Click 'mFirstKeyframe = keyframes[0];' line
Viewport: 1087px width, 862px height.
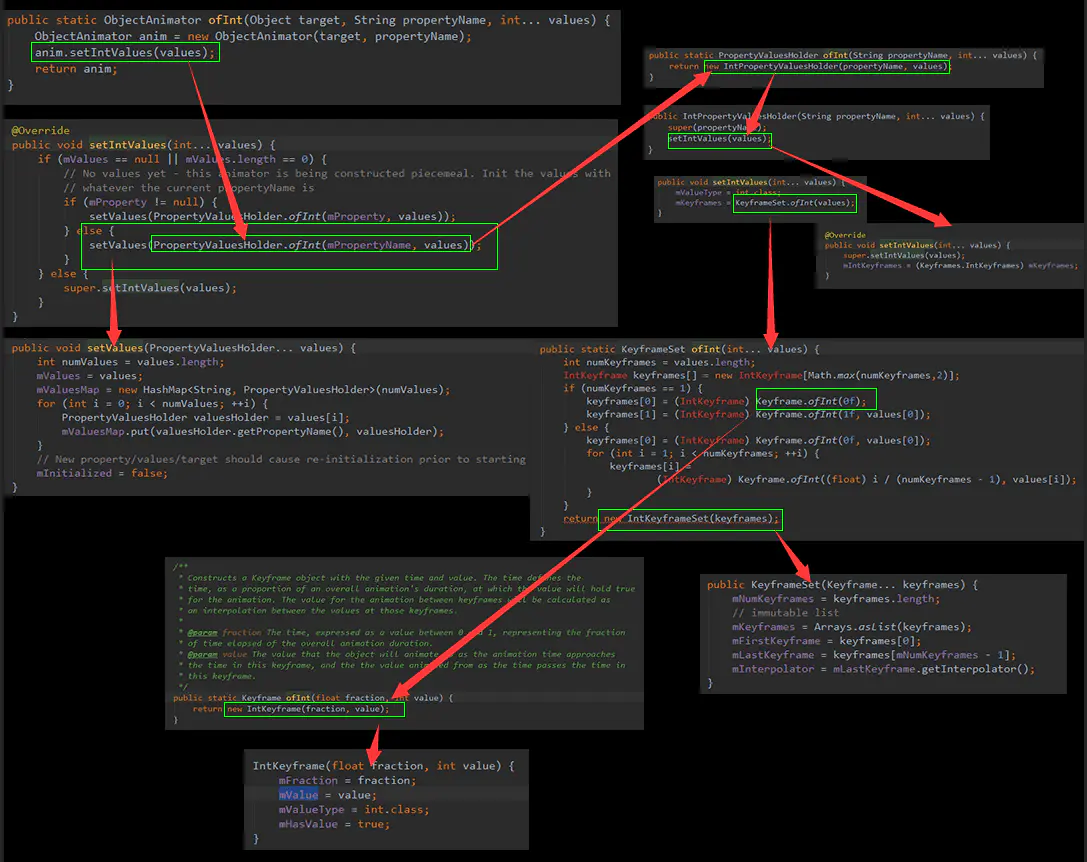pos(826,641)
